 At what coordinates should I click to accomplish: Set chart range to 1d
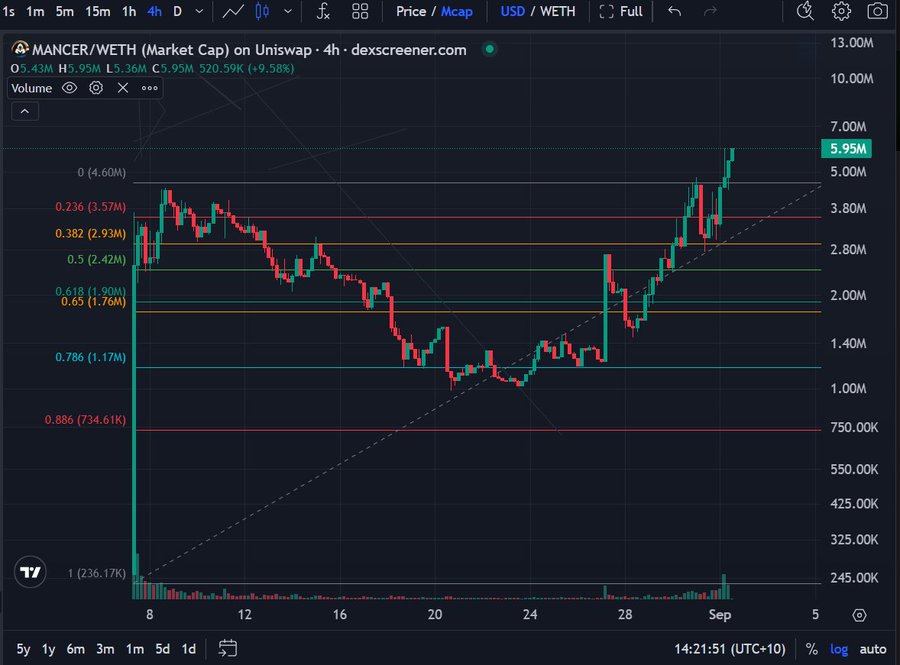(189, 649)
